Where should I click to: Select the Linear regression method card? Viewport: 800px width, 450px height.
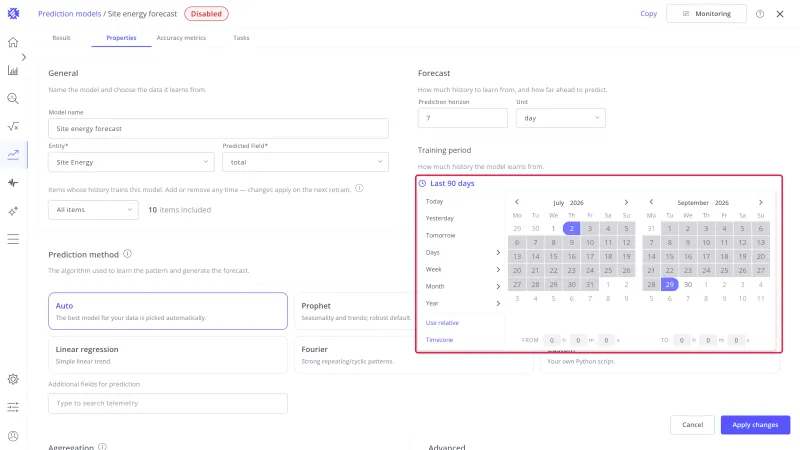[x=168, y=355]
